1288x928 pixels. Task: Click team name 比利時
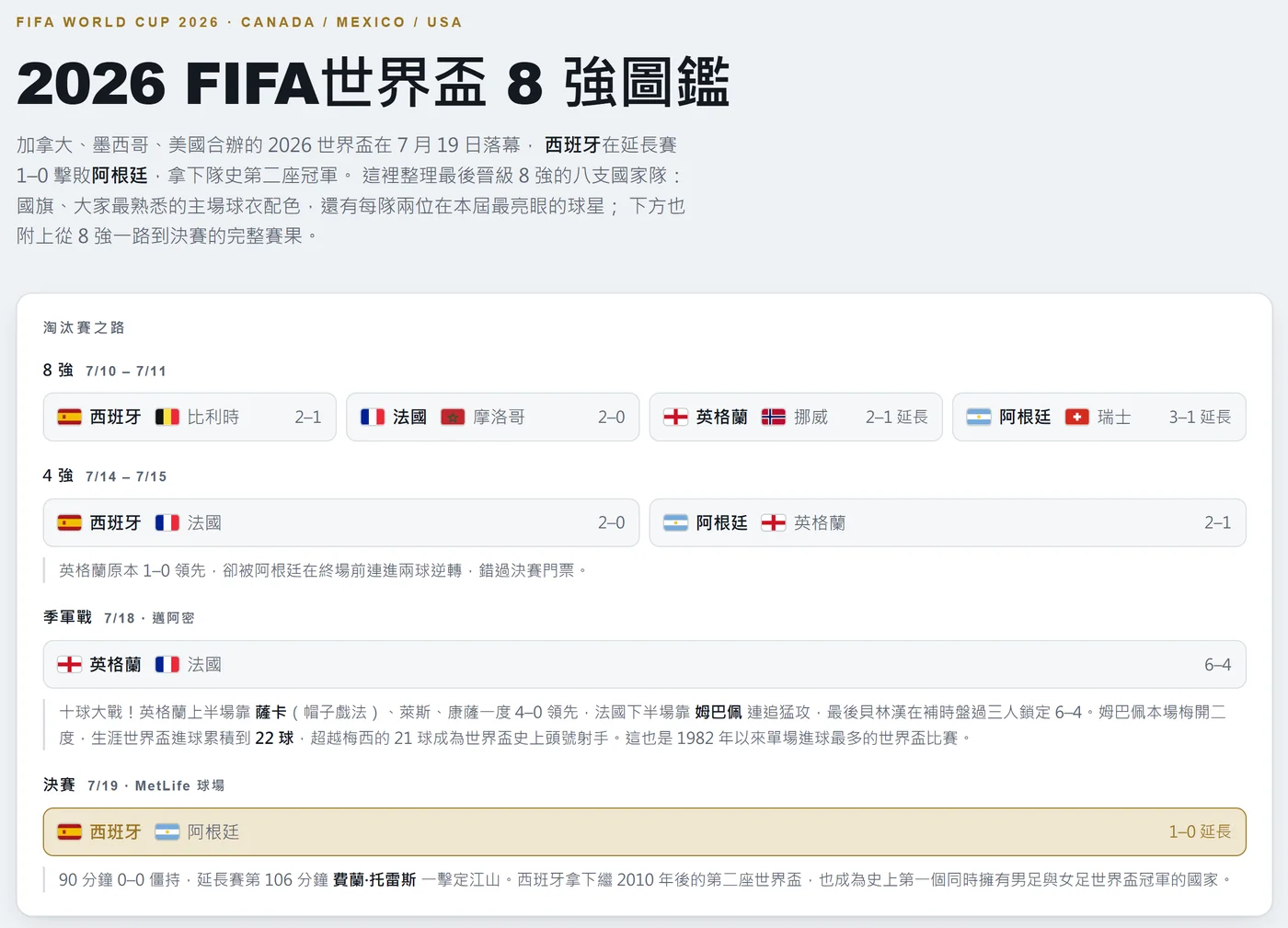[213, 417]
